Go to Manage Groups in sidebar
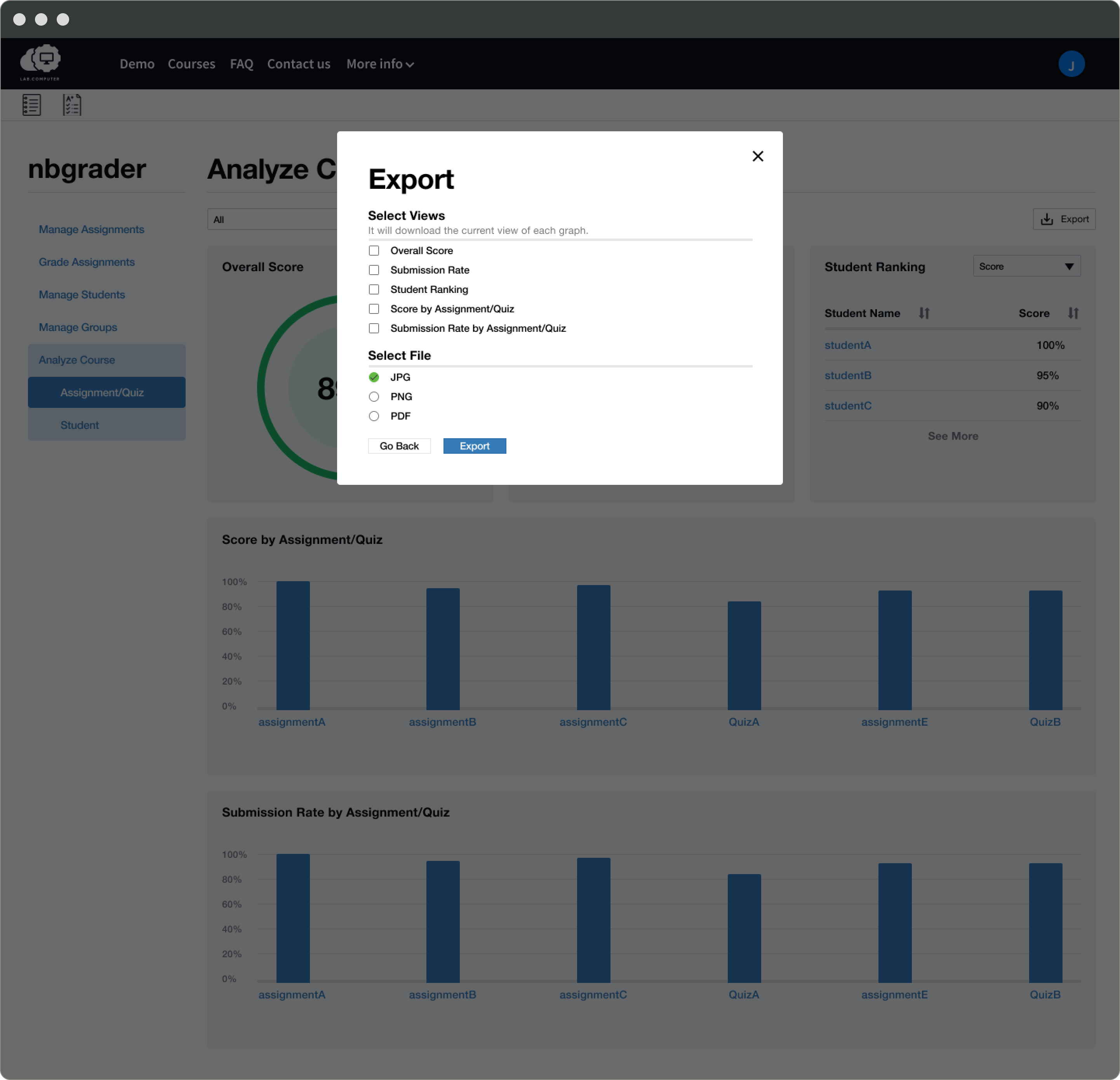This screenshot has height=1080, width=1120. coord(78,327)
